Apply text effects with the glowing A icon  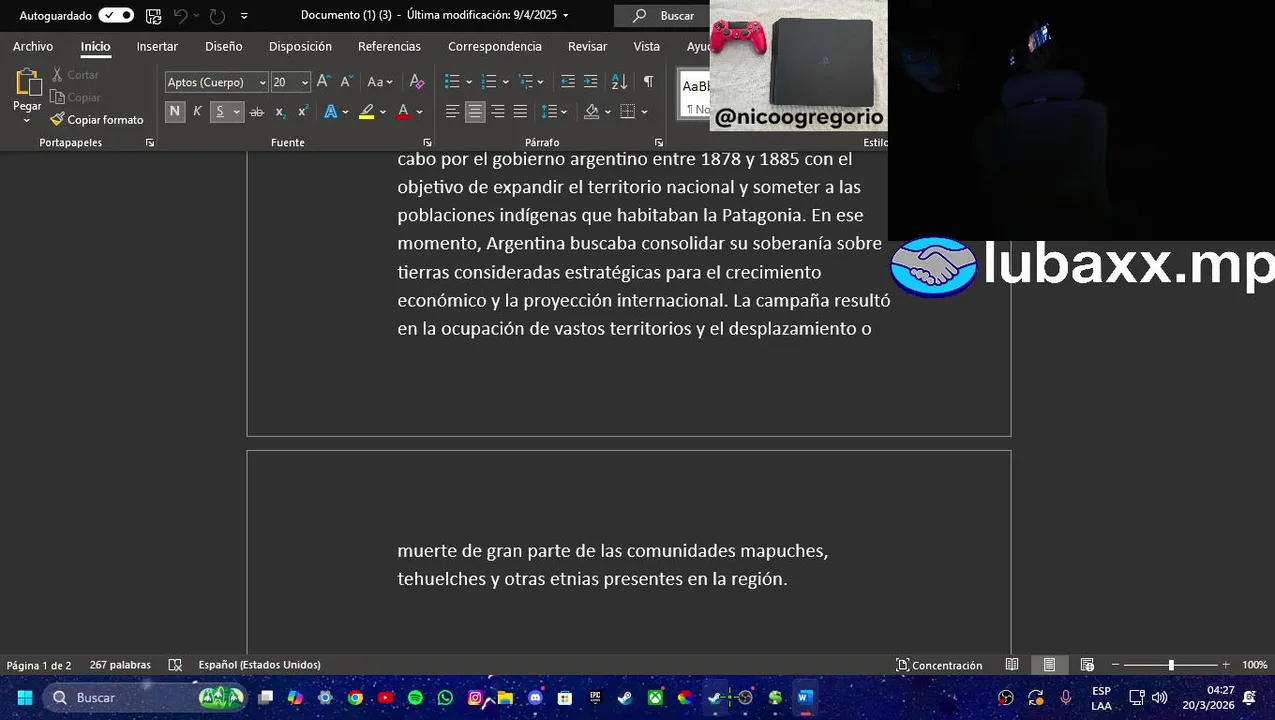click(x=331, y=112)
